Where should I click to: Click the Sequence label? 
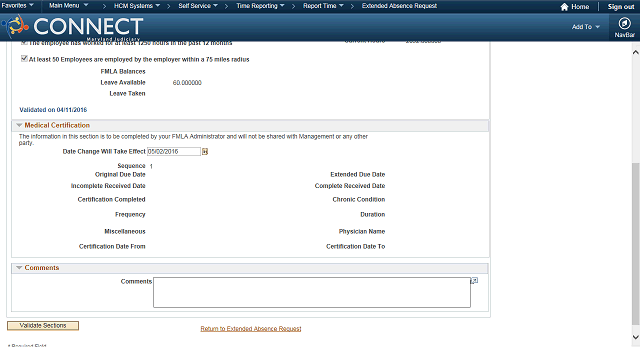[131, 166]
